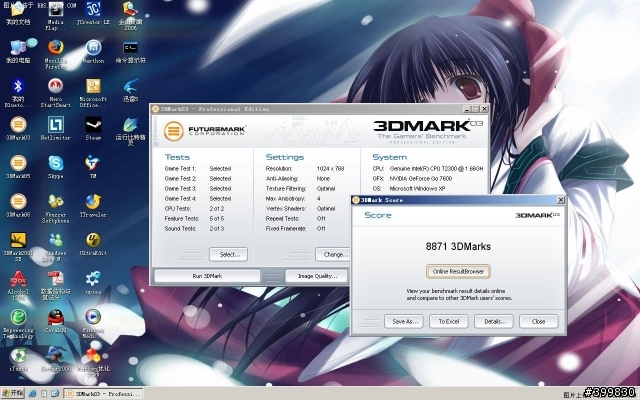Click the 'Game Test 1' row
This screenshot has width=640, height=400.
pos(198,169)
